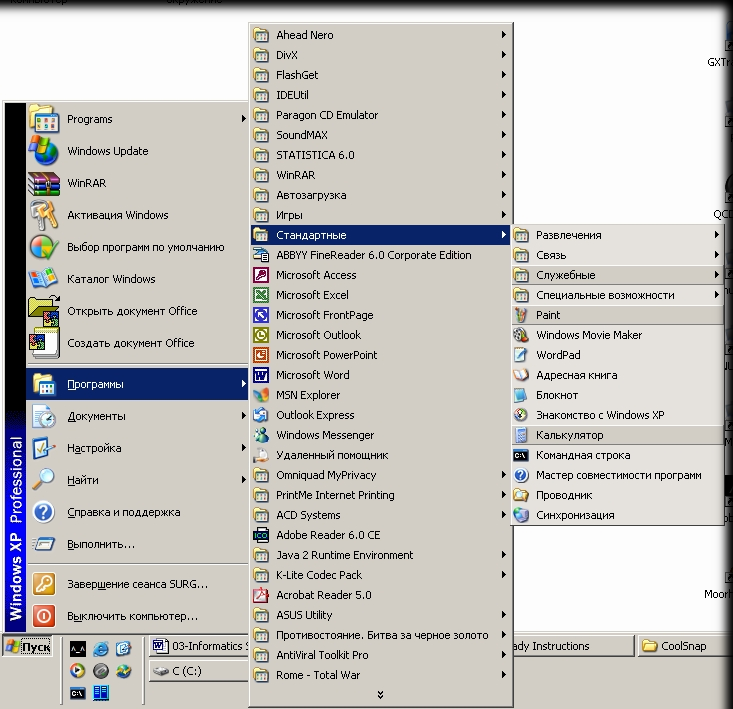This screenshot has width=733, height=709.
Task: Click the Windows Movie Maker film reel icon
Action: [x=521, y=335]
